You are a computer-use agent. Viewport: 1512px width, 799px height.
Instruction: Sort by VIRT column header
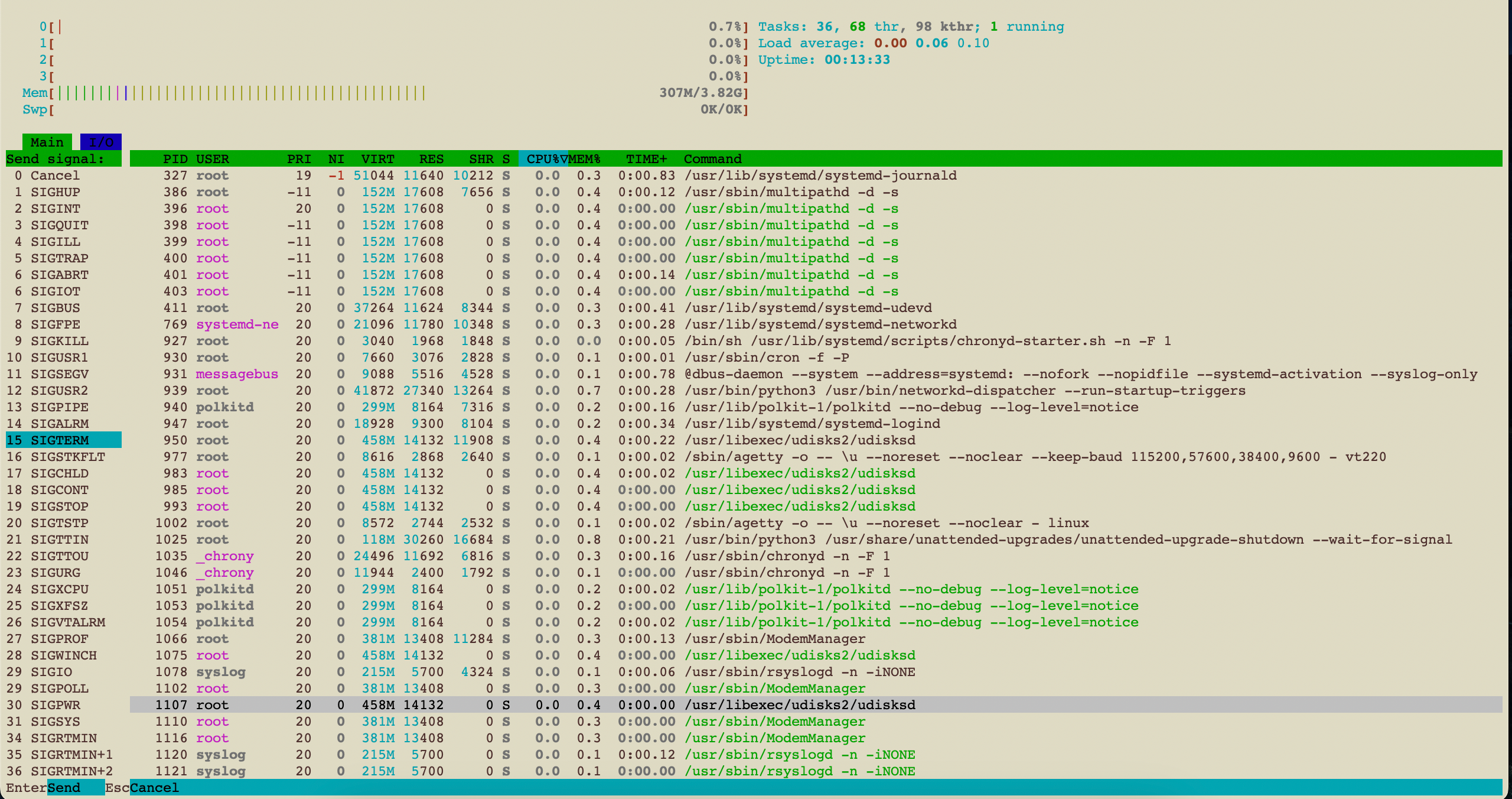click(378, 159)
